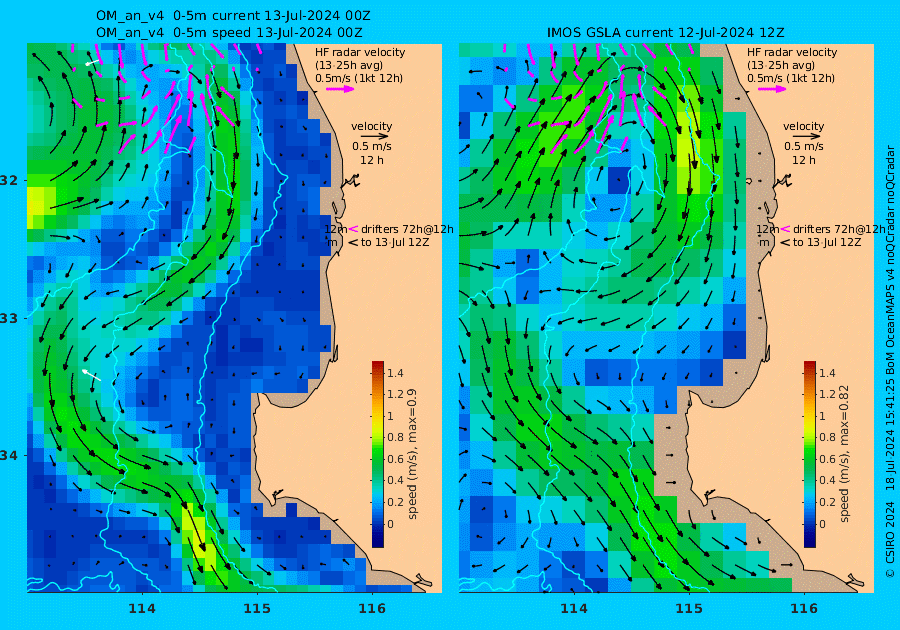Select the magenta HF radar legend arrow, right map
The image size is (900, 630).
[x=772, y=89]
